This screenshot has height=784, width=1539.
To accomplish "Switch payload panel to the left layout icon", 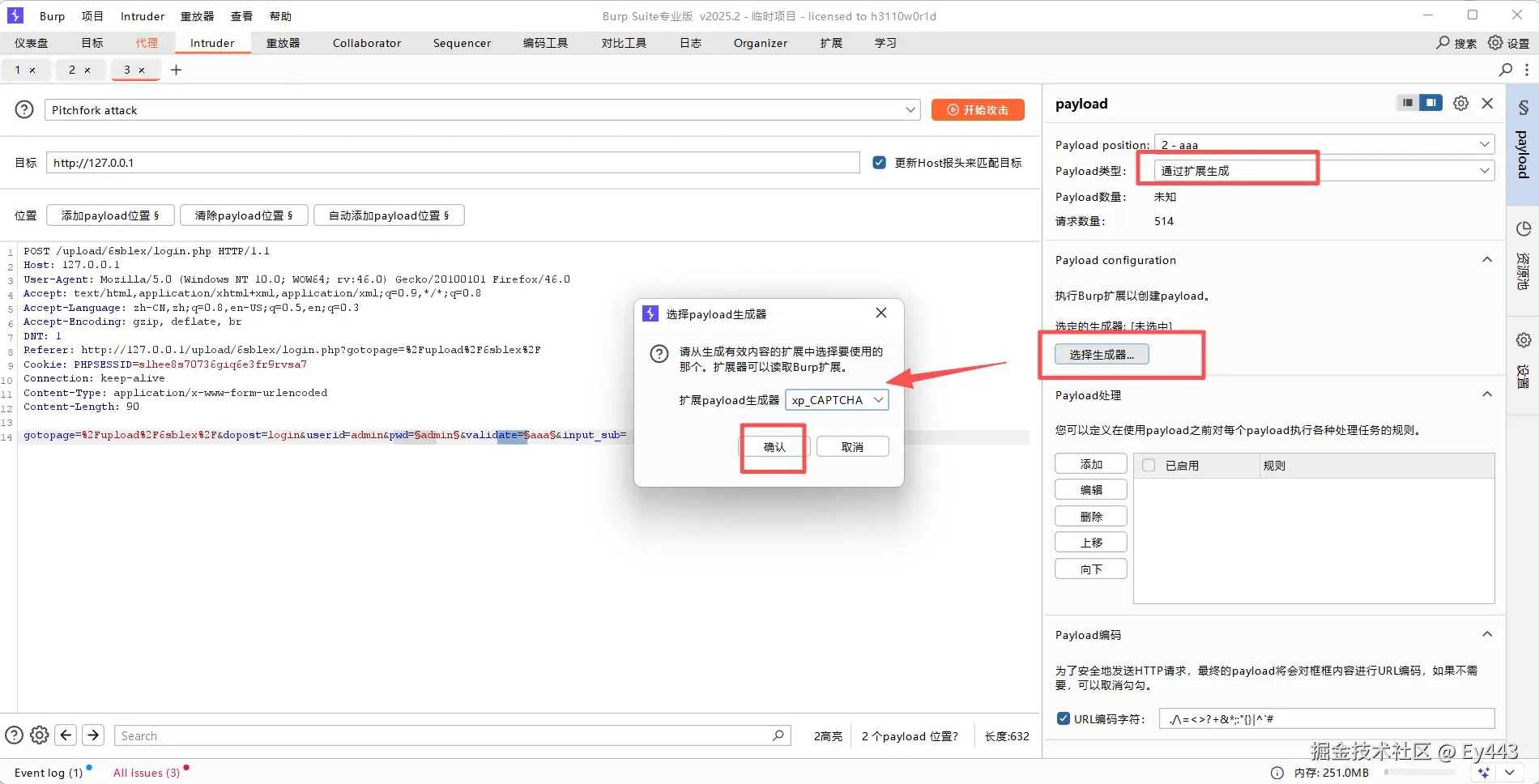I will [x=1408, y=103].
